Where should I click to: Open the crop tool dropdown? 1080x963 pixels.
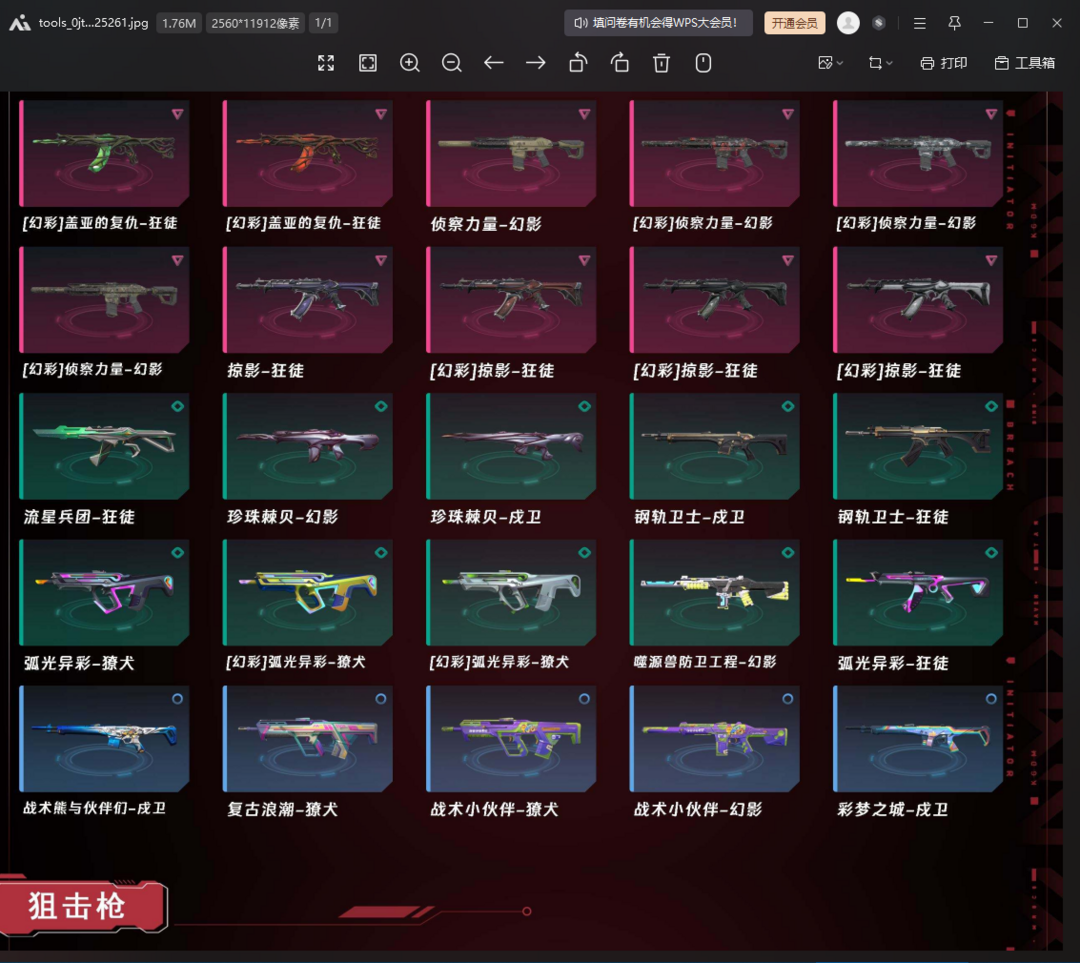click(880, 63)
